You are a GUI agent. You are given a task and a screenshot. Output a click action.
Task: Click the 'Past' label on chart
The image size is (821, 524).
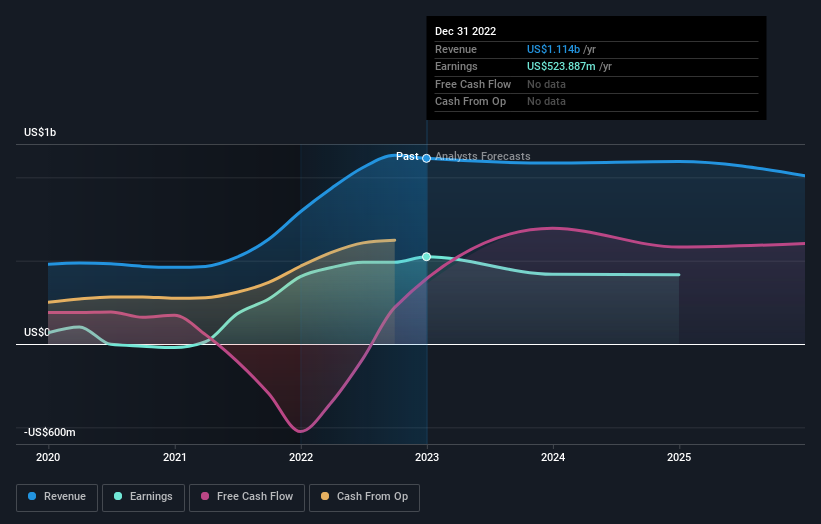[407, 156]
